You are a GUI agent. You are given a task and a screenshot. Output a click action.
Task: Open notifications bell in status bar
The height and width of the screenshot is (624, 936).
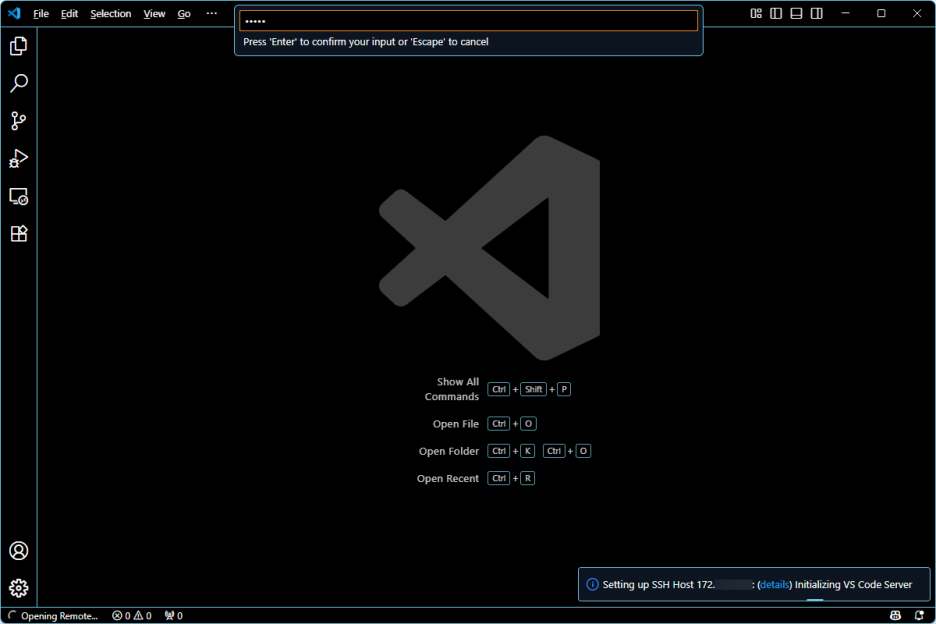click(x=919, y=616)
